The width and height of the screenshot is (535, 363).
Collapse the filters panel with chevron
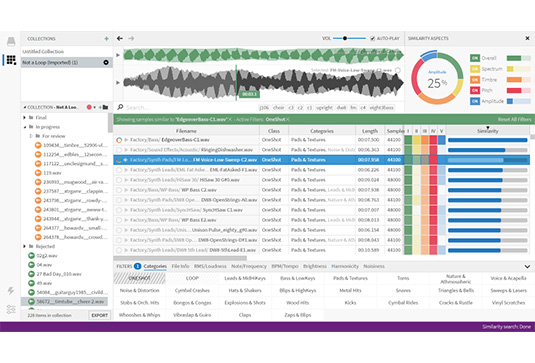coord(527,266)
